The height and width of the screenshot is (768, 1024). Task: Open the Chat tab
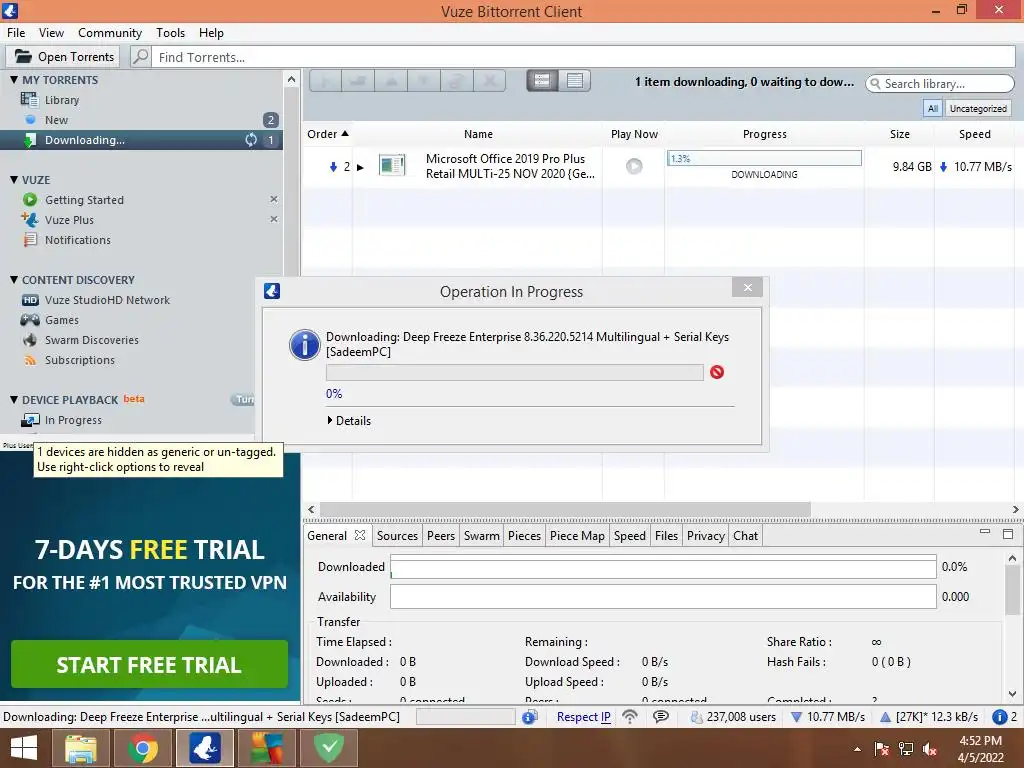click(745, 536)
